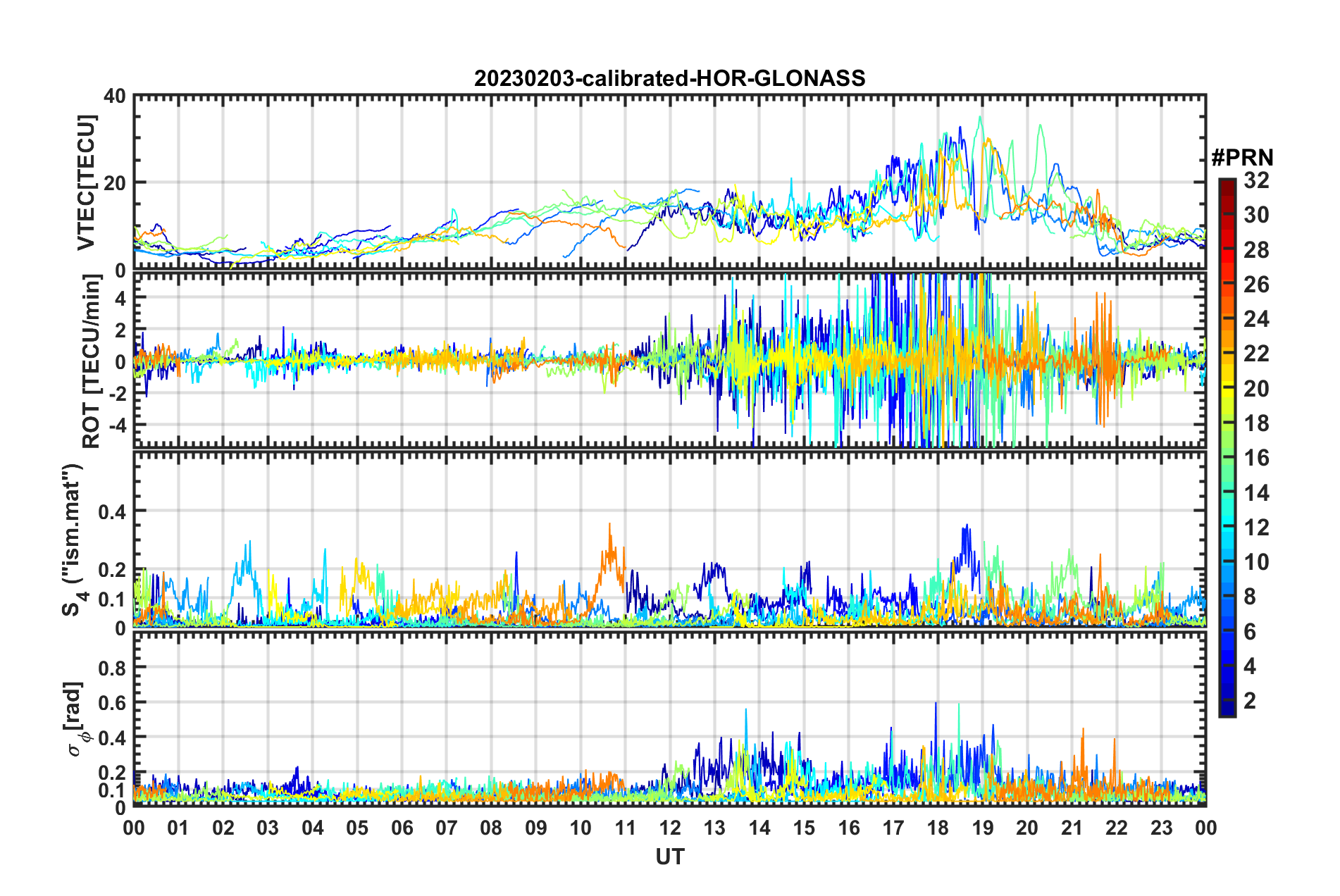Select the 0.2 tick on S4 axis
This screenshot has width=1340, height=896.
pos(112,569)
